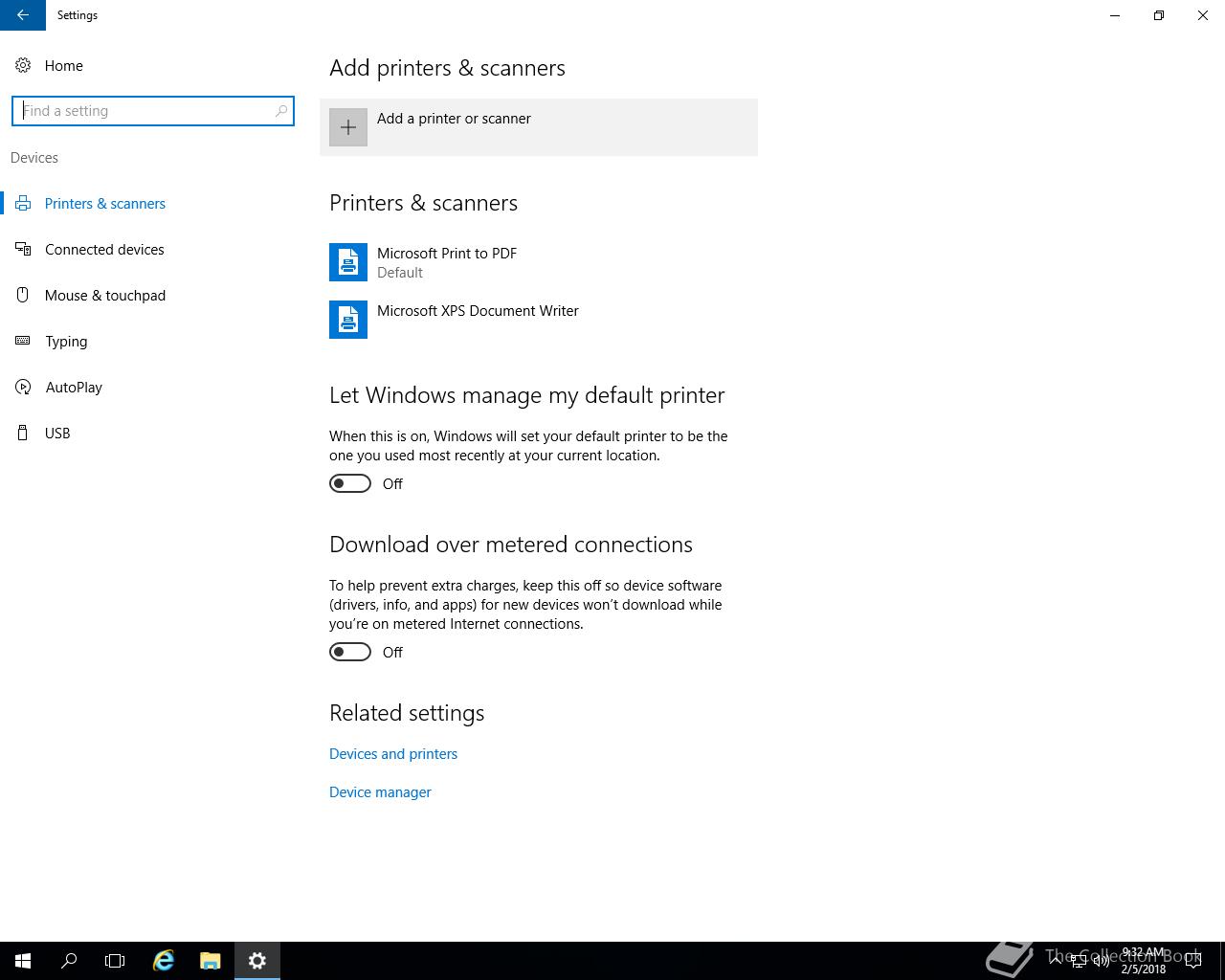Open USB settings page
Image resolution: width=1225 pixels, height=980 pixels.
click(x=57, y=434)
